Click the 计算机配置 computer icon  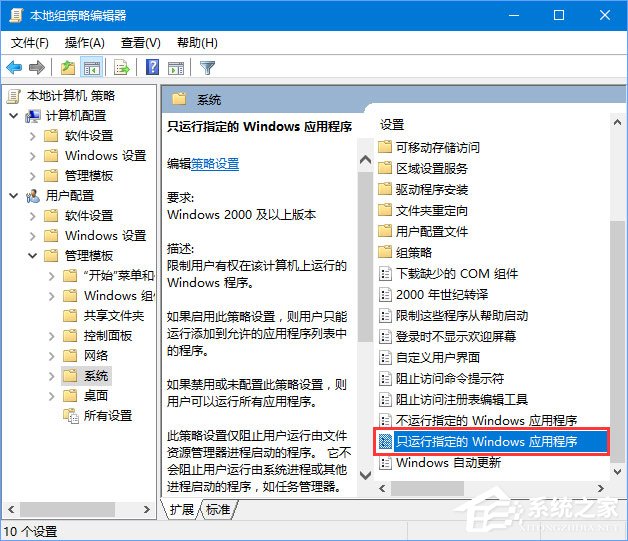pyautogui.click(x=33, y=116)
